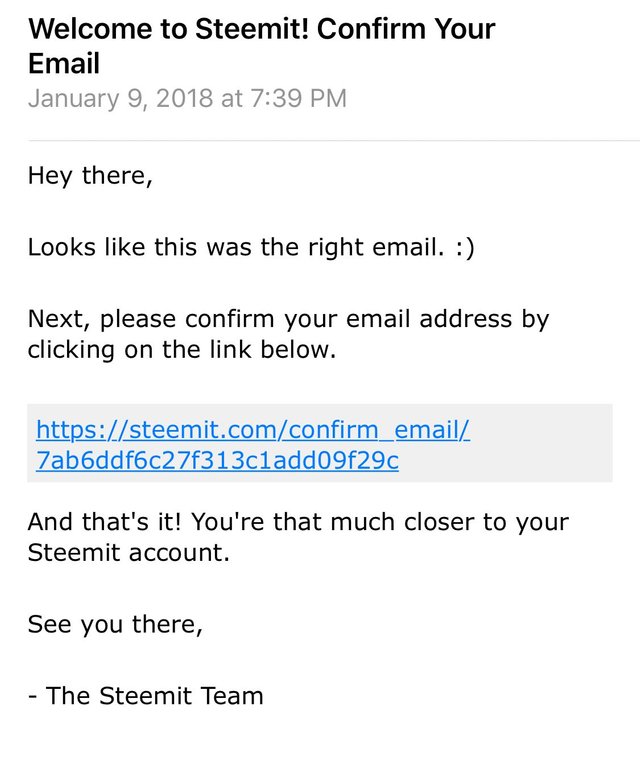Viewport: 640px width, 759px height.
Task: Click the word "Email" in the subject
Action: coord(64,64)
